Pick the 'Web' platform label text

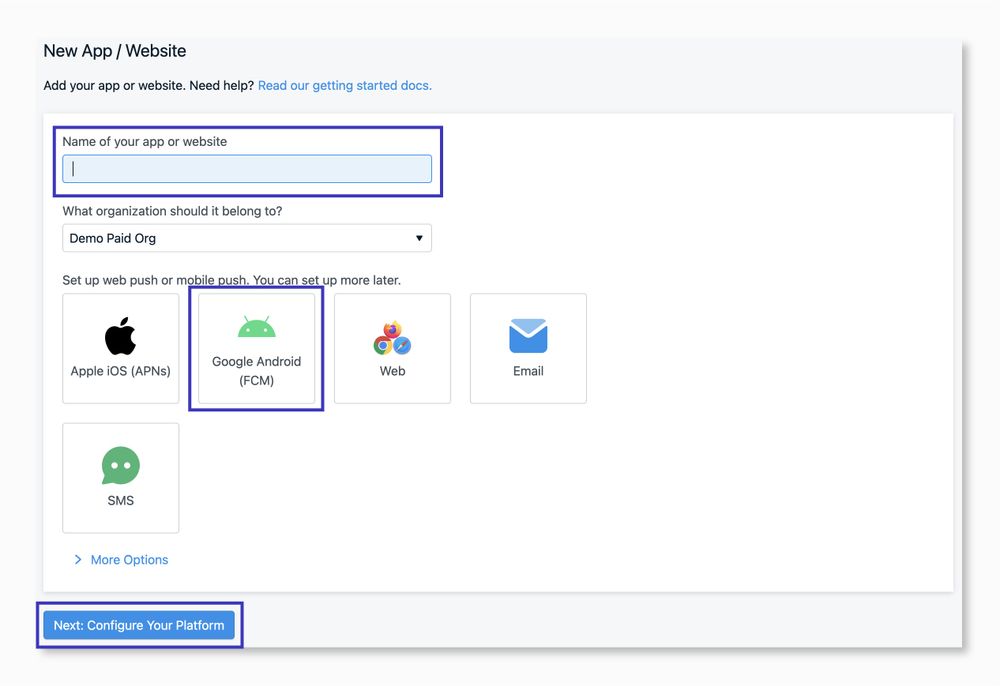tap(392, 371)
